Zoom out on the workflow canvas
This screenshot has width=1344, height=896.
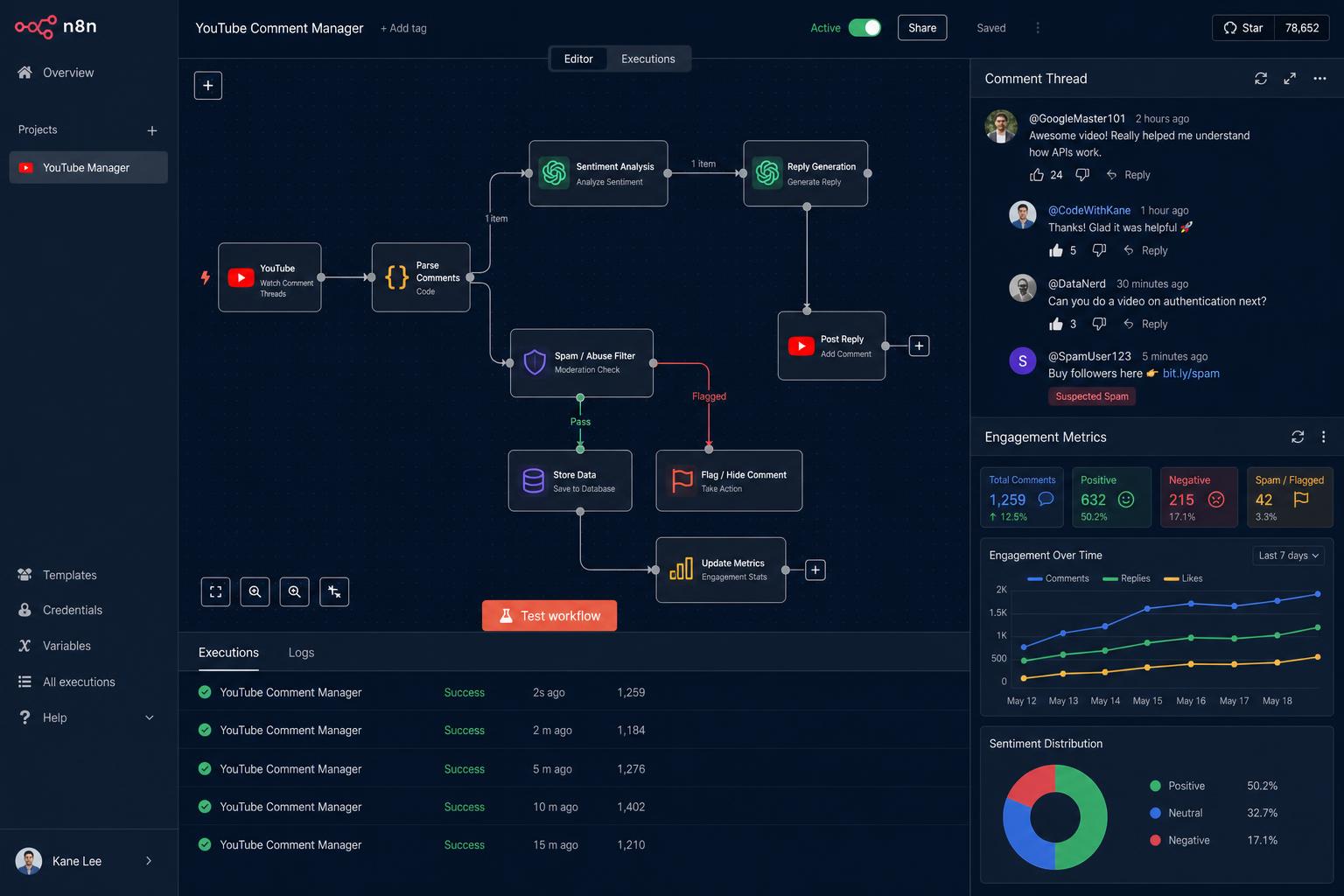click(x=295, y=592)
